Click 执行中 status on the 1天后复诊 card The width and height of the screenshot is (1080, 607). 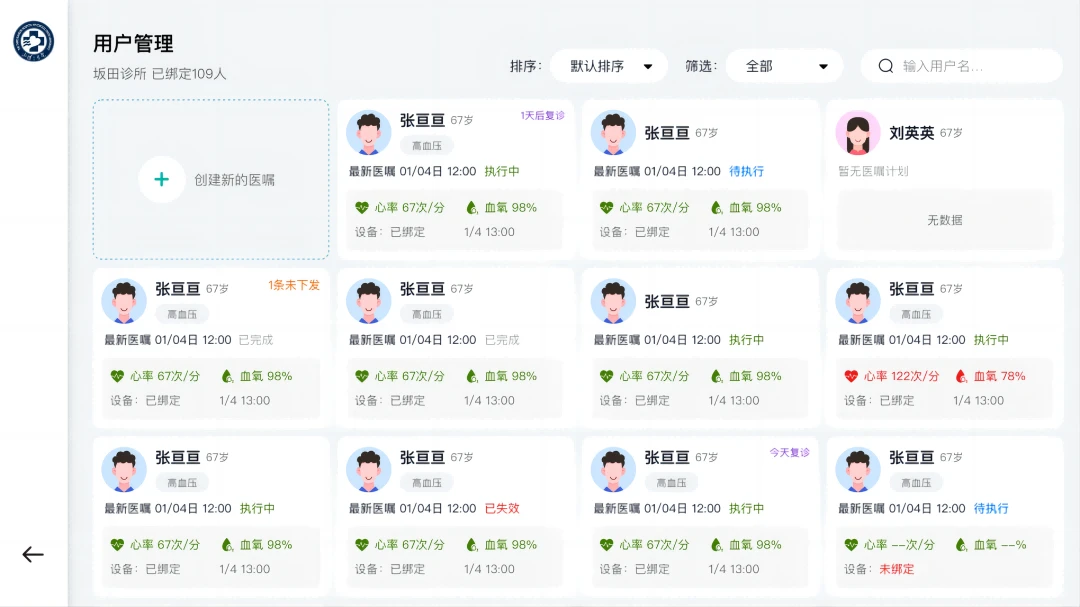(x=502, y=171)
